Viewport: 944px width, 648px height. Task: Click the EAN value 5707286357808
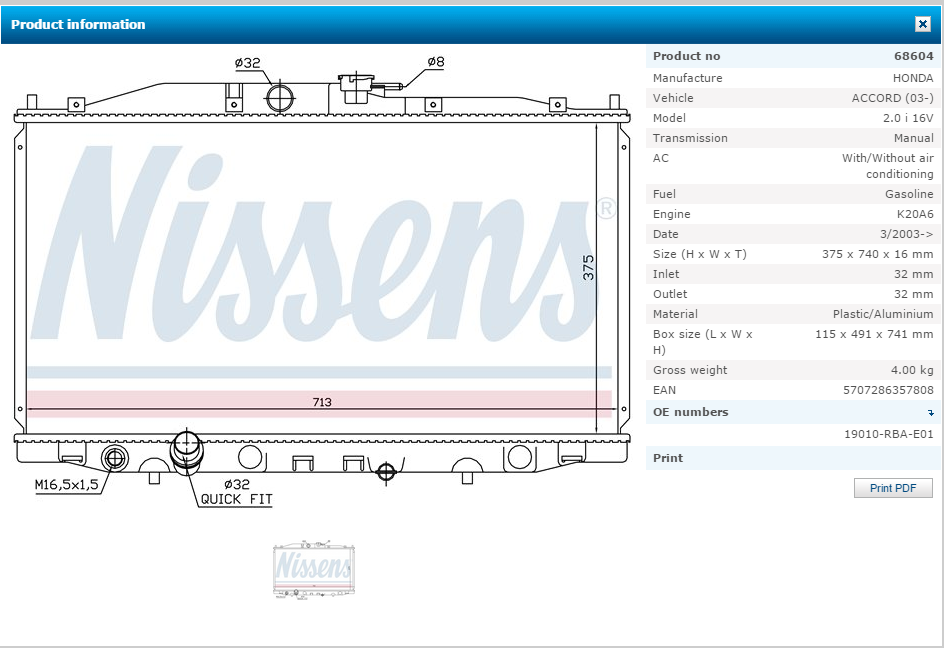point(888,390)
